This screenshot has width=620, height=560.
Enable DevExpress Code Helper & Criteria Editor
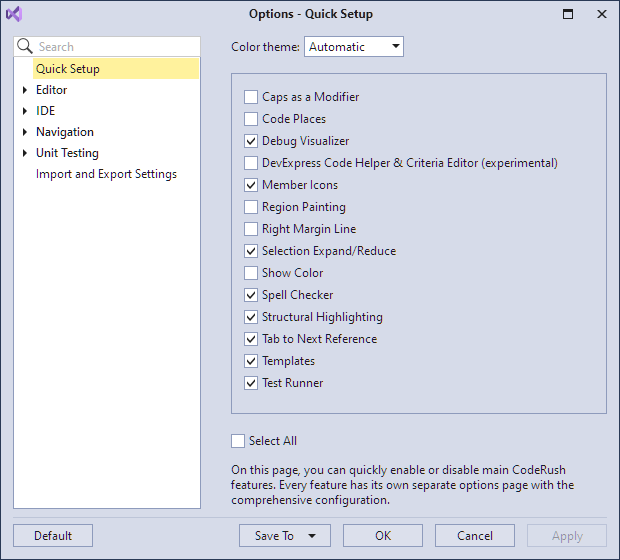click(x=251, y=163)
